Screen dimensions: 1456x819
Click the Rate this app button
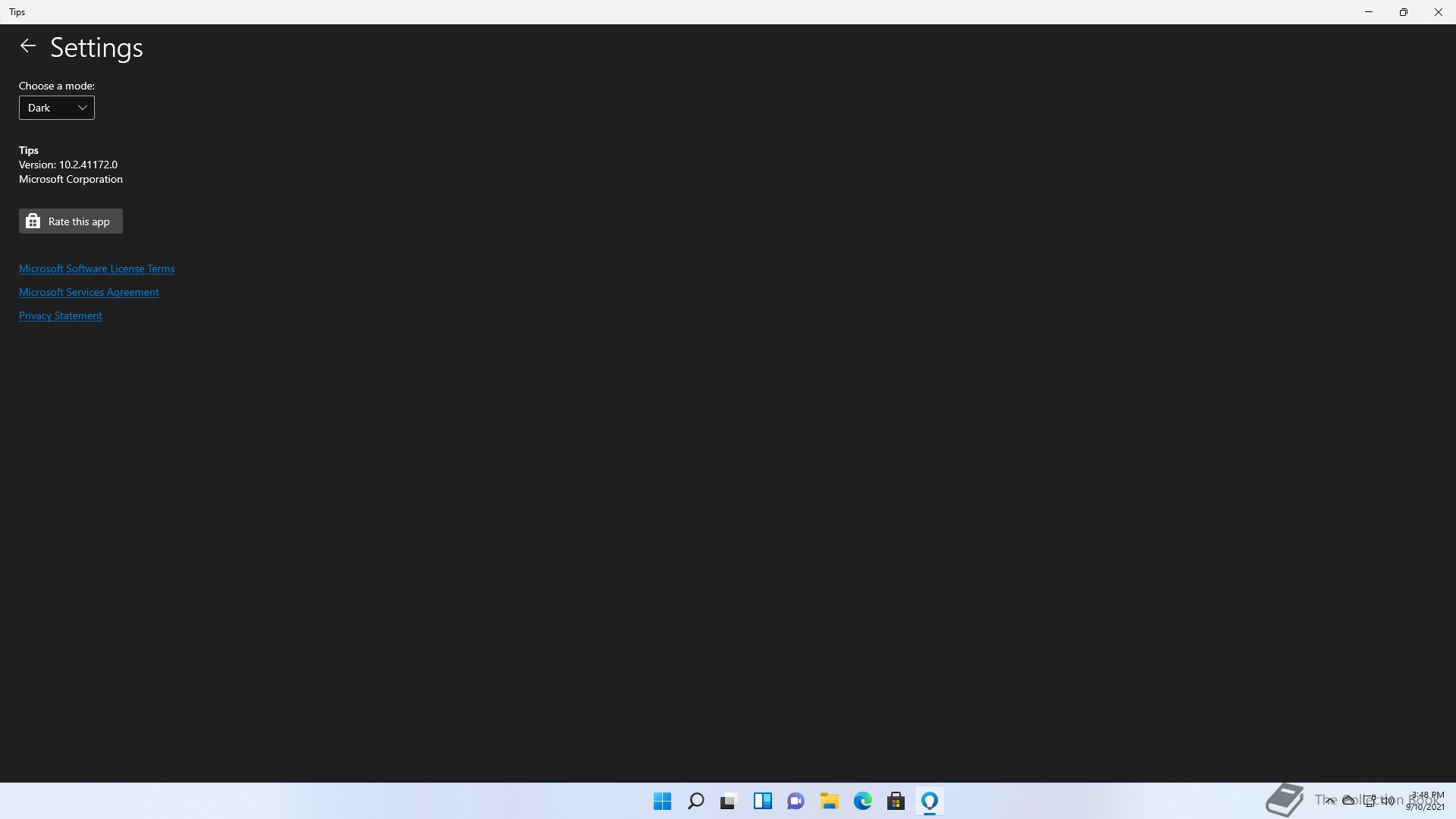coord(71,221)
